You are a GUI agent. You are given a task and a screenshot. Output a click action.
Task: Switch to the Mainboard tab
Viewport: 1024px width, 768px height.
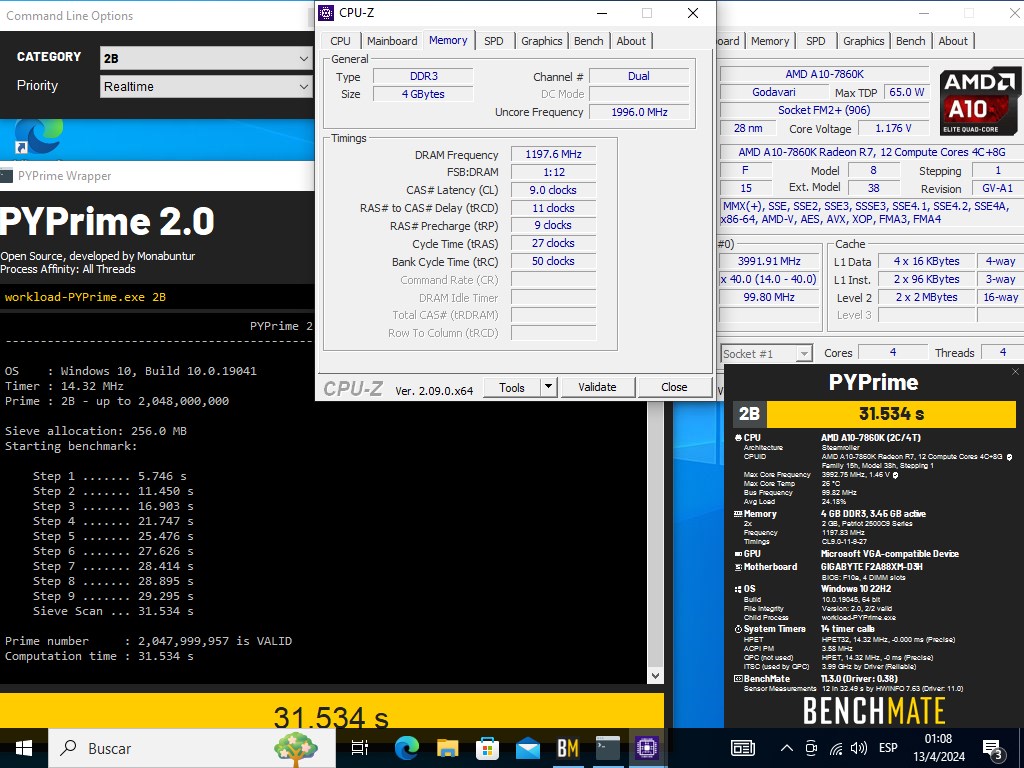[392, 40]
